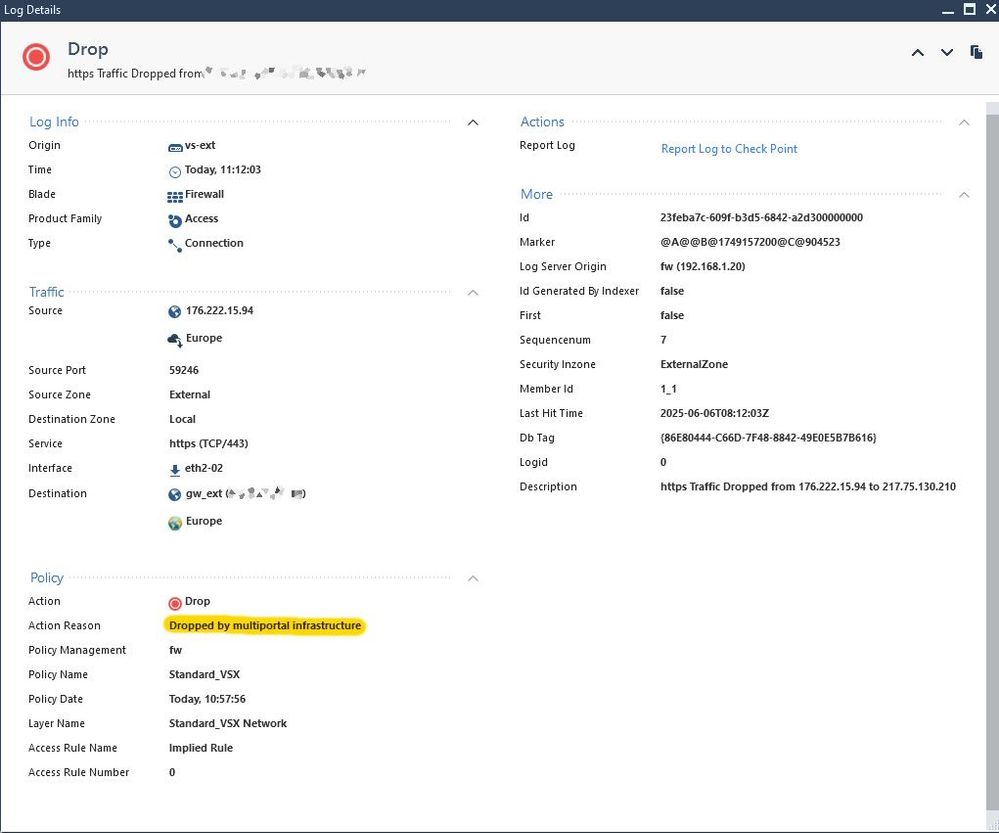The height and width of the screenshot is (833, 999).
Task: Collapse the Actions section
Action: pyautogui.click(x=964, y=122)
